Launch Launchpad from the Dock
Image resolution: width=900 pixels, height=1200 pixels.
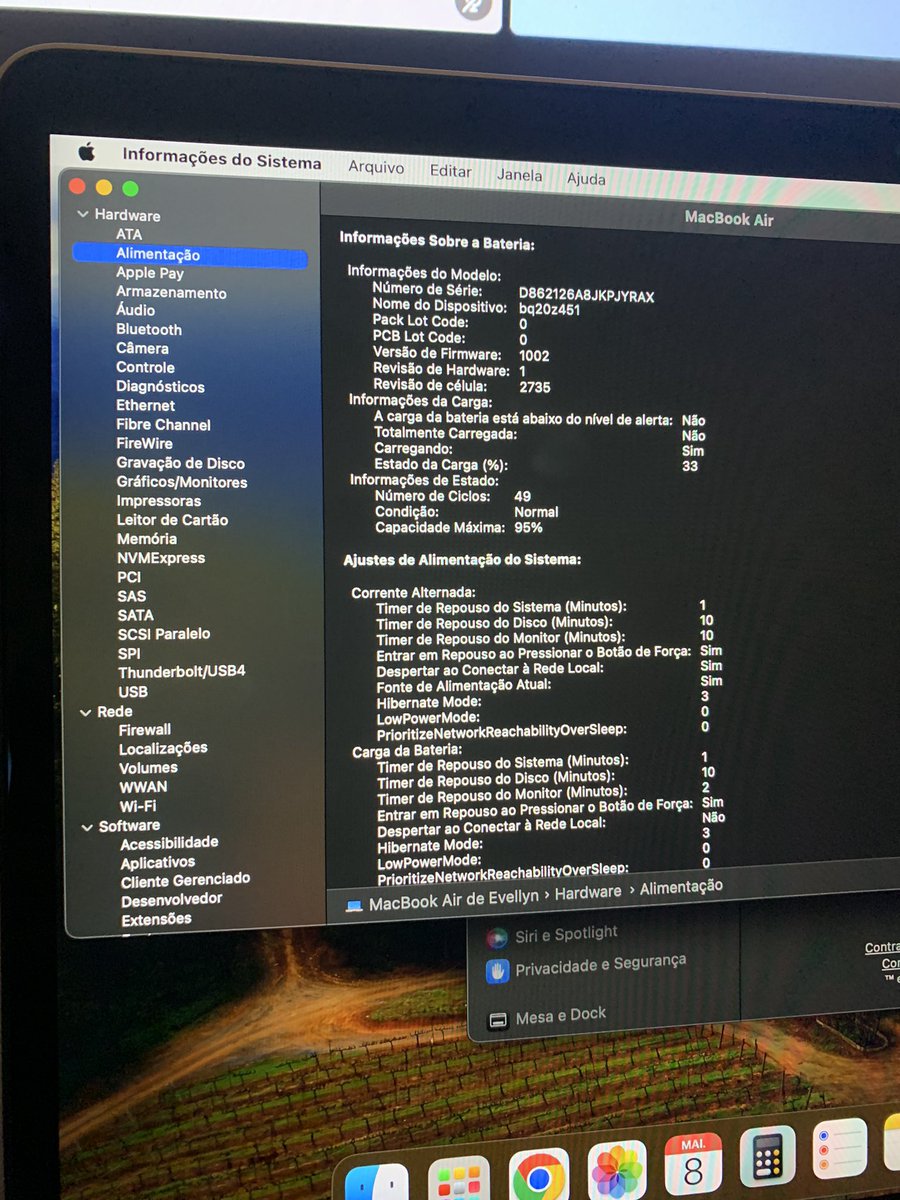coord(459,1179)
